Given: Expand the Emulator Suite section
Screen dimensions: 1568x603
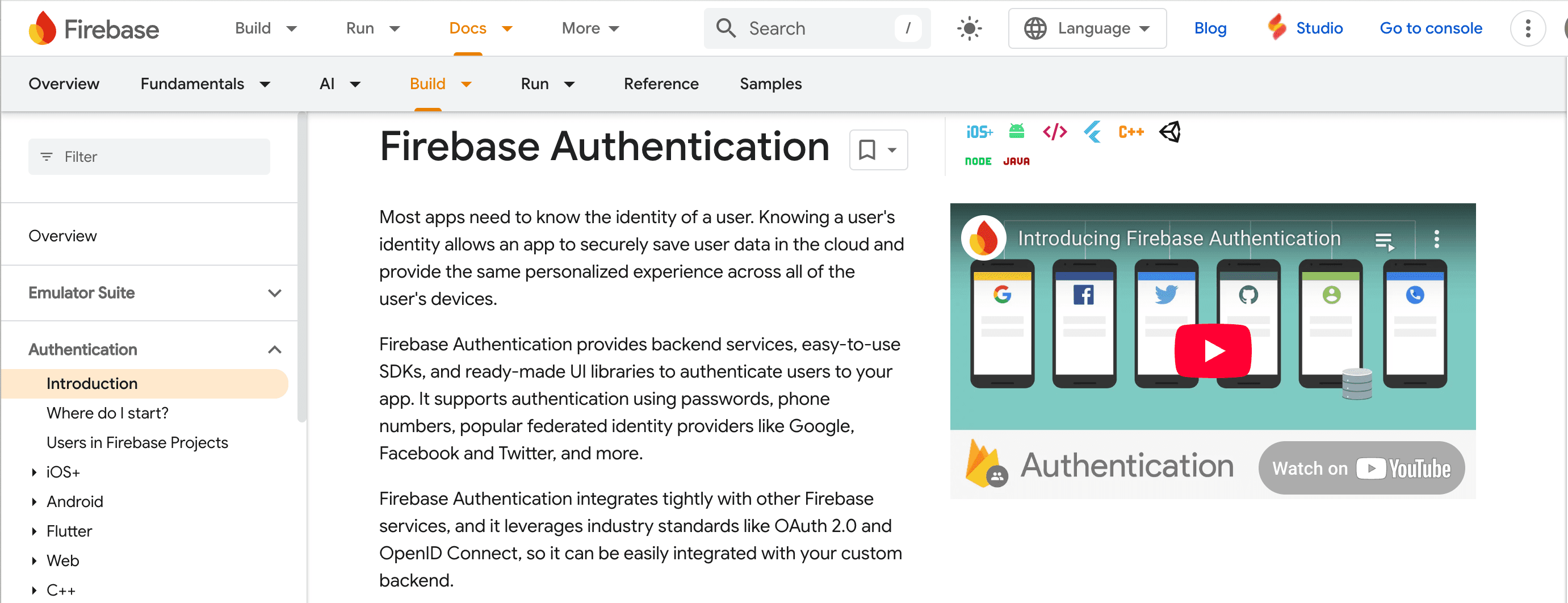Looking at the screenshot, I should [x=275, y=293].
